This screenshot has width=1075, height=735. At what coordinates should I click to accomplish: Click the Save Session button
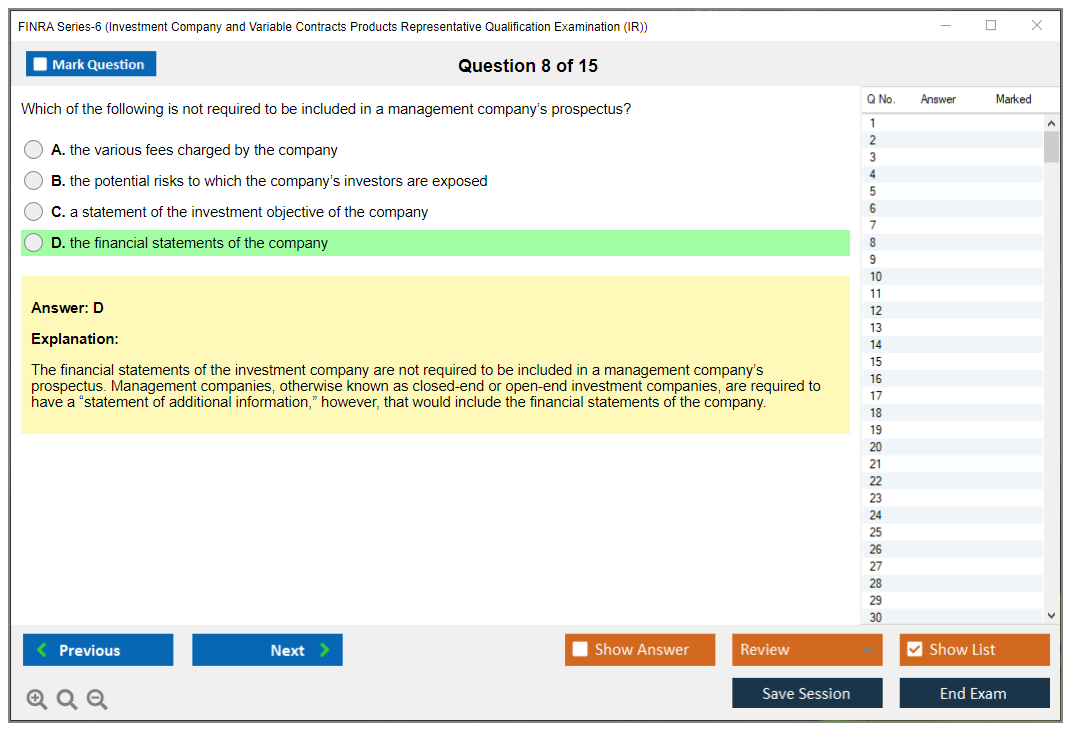[806, 693]
